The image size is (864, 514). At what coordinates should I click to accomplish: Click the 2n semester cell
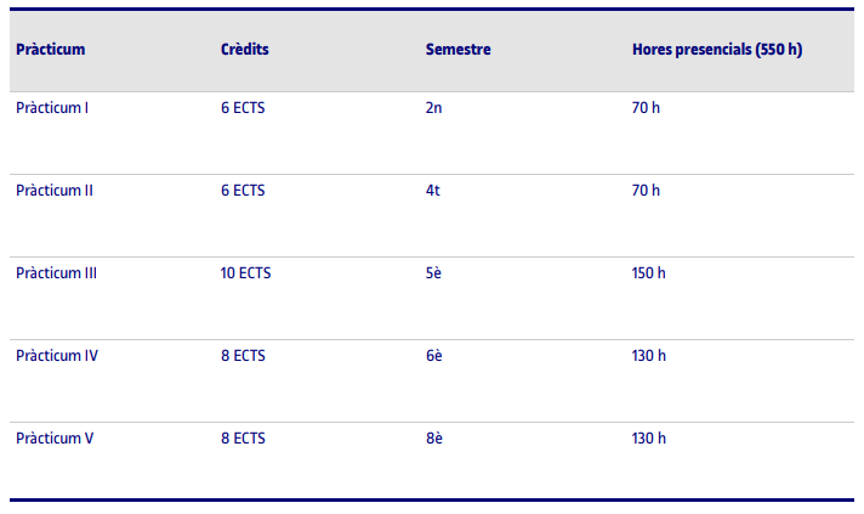[x=433, y=108]
